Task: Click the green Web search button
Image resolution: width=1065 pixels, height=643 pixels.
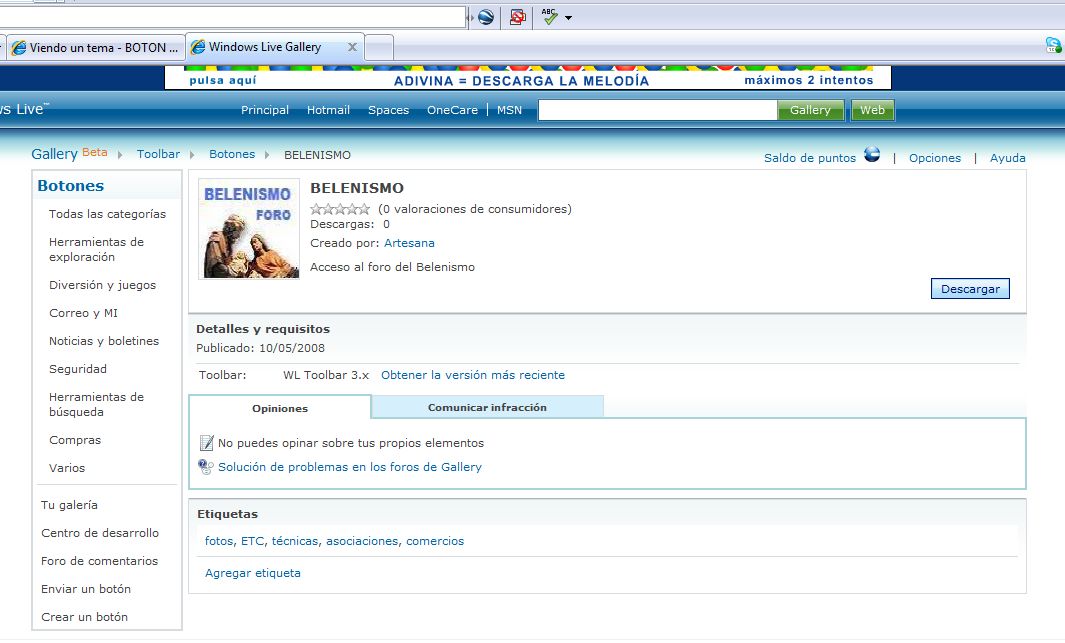Action: [x=872, y=110]
